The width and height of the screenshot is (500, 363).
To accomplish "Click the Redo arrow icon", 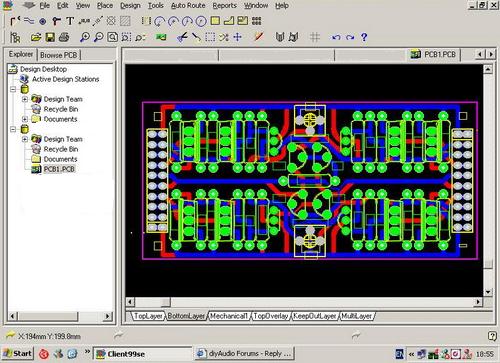I will click(x=350, y=37).
